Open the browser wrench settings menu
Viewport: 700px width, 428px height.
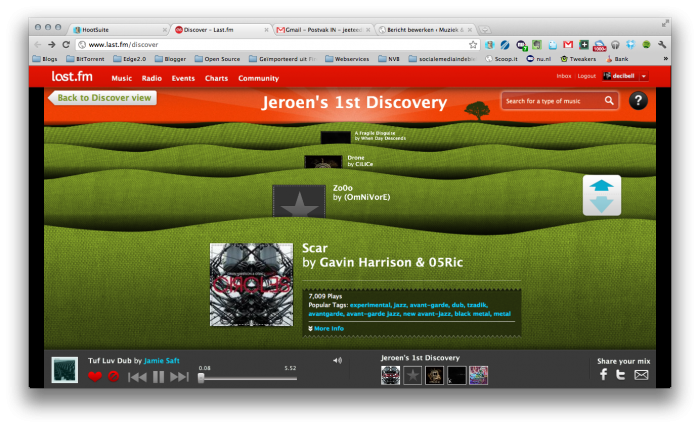[662, 45]
